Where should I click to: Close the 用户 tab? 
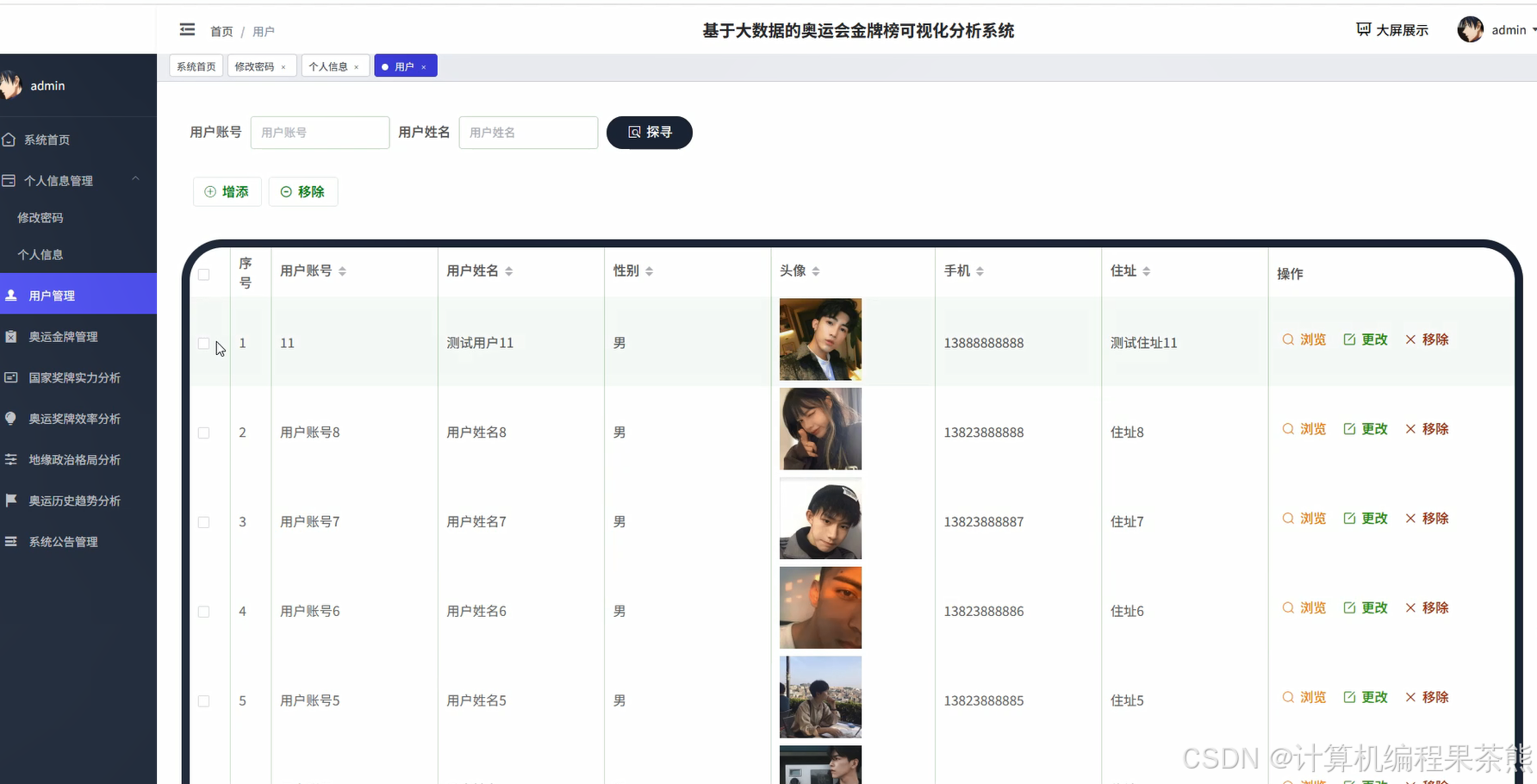point(424,67)
